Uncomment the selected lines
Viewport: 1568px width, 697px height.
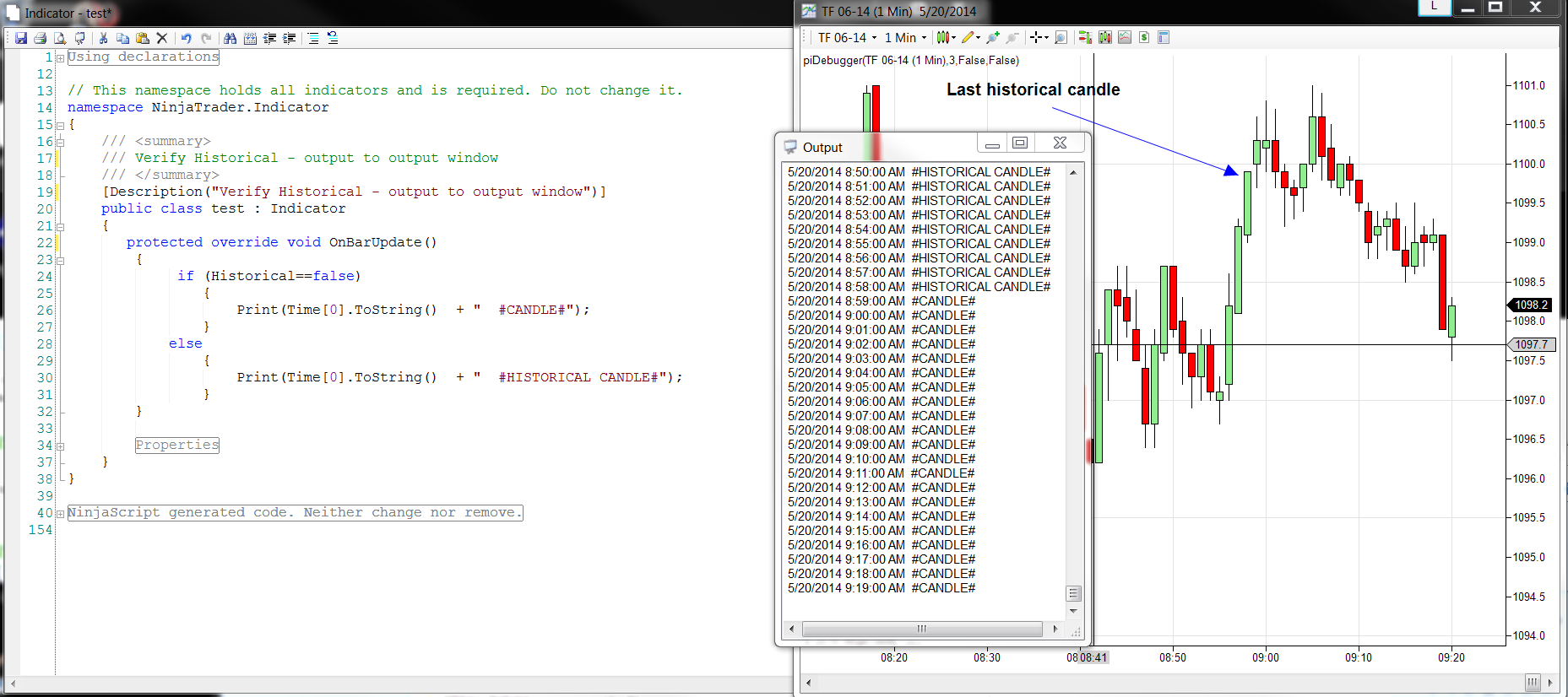[333, 38]
